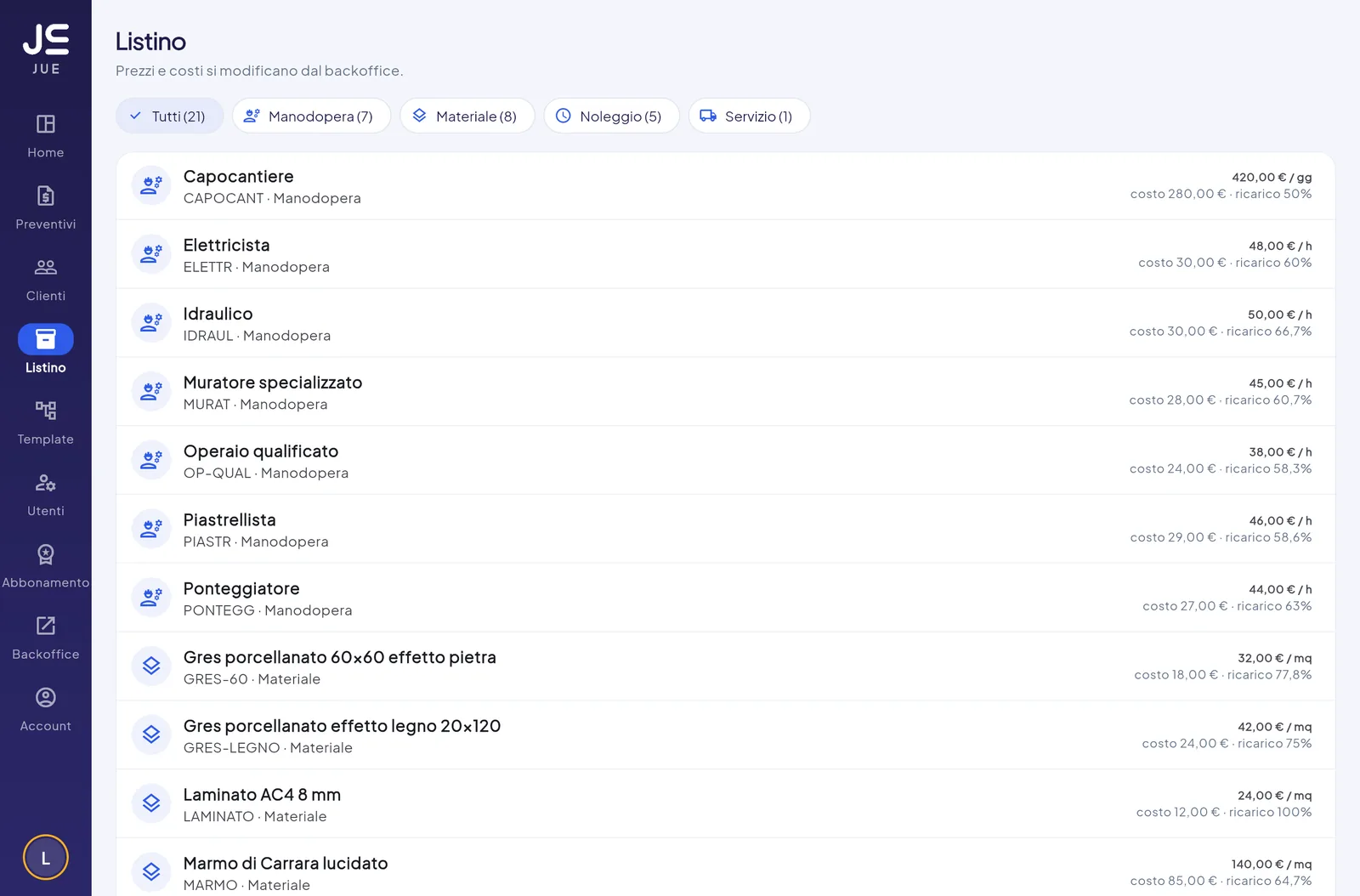The width and height of the screenshot is (1360, 896).
Task: Click the Piastrellista row icon
Action: 151,529
